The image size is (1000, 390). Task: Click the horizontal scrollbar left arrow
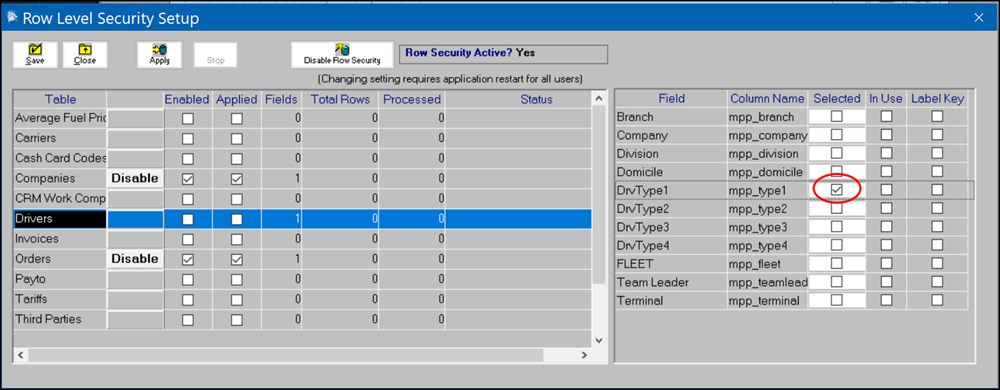tap(20, 355)
